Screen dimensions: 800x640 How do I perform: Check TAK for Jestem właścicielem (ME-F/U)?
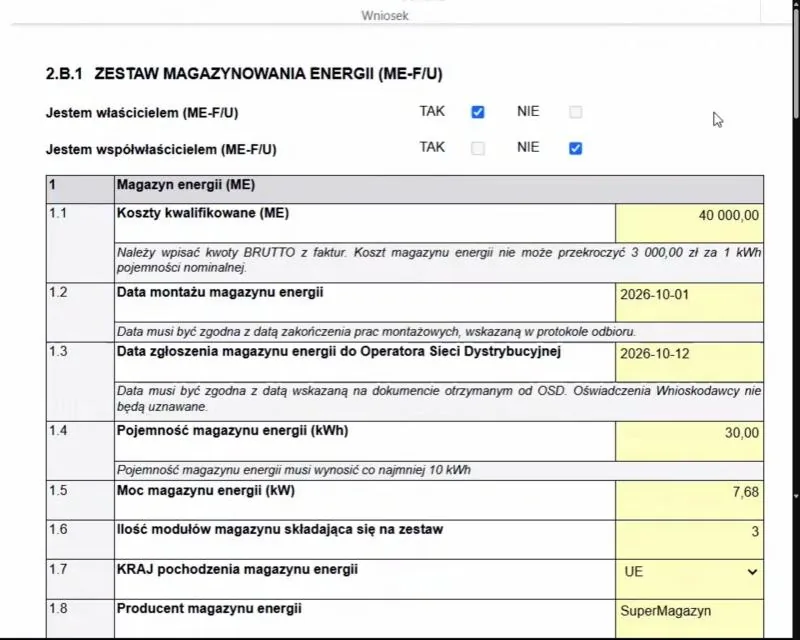pos(478,112)
